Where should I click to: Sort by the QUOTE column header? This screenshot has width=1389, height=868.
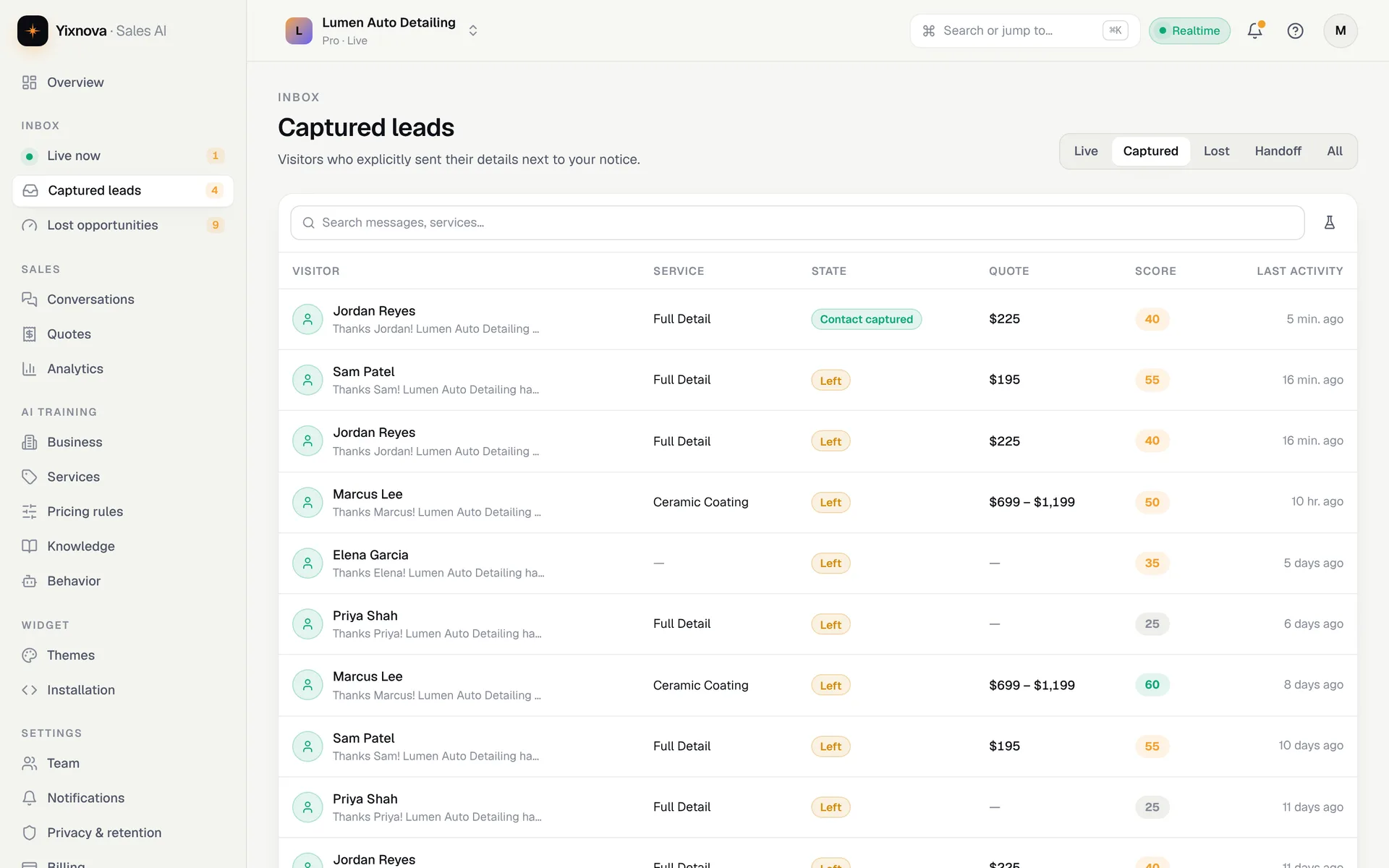click(1008, 271)
